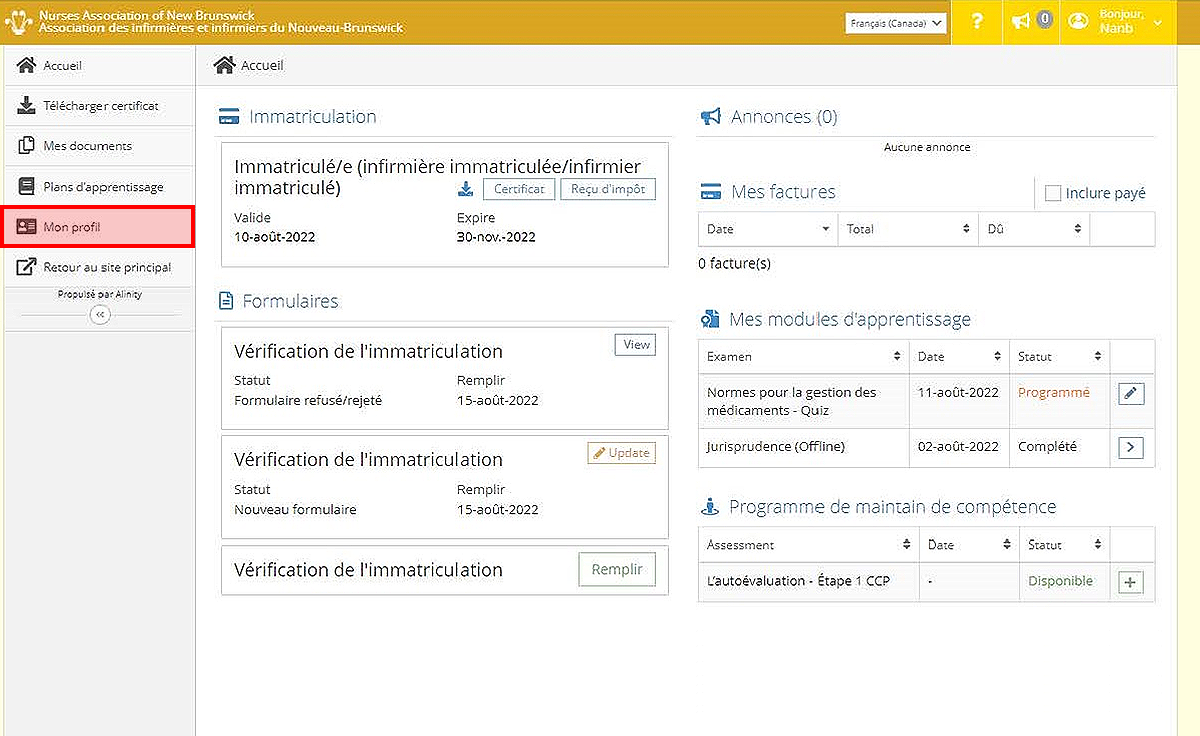Open the Français (Canada) language dropdown
The image size is (1200, 736).
point(895,23)
